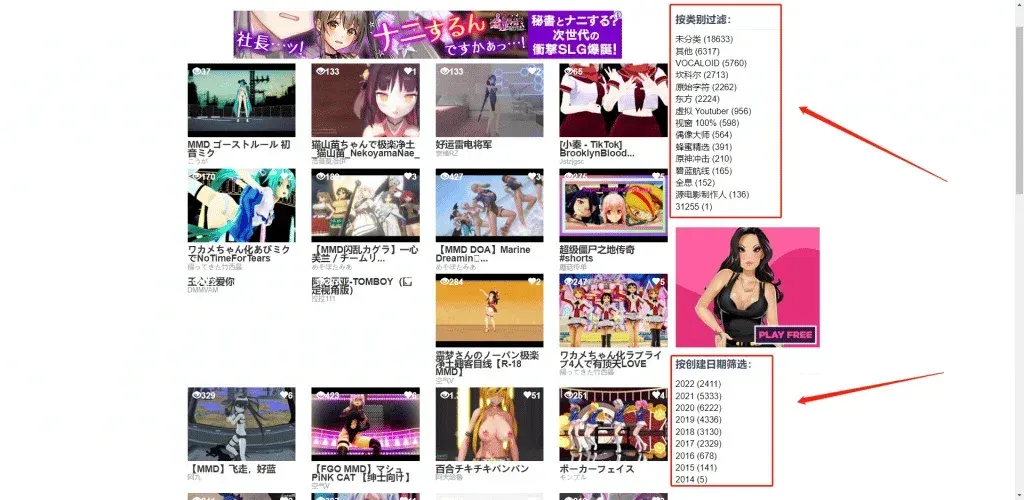Open title ワカメちゃん化ラブライブ4人で有顶天LOVE
The image size is (1024, 500).
tap(609, 359)
